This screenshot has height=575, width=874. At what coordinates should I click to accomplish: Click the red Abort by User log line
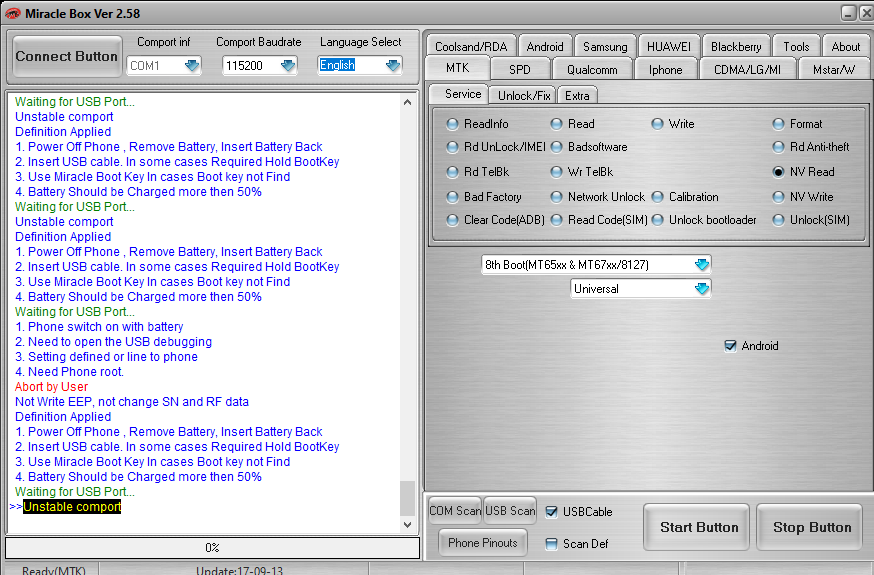tap(51, 387)
